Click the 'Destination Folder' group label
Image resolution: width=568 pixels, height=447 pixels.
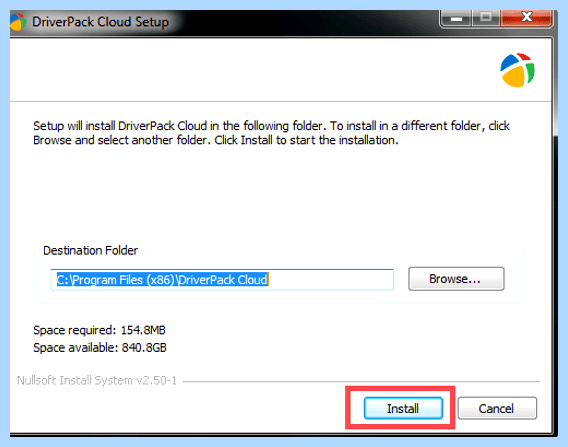(90, 250)
